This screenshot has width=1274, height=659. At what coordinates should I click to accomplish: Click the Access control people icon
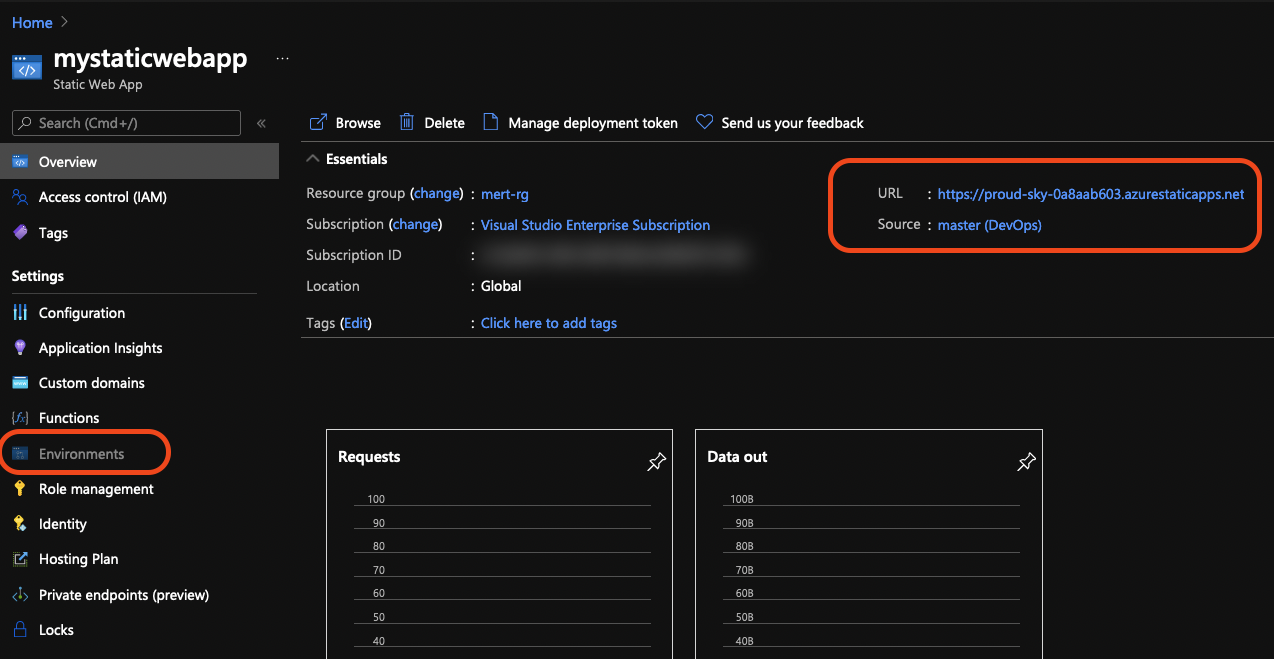[20, 197]
